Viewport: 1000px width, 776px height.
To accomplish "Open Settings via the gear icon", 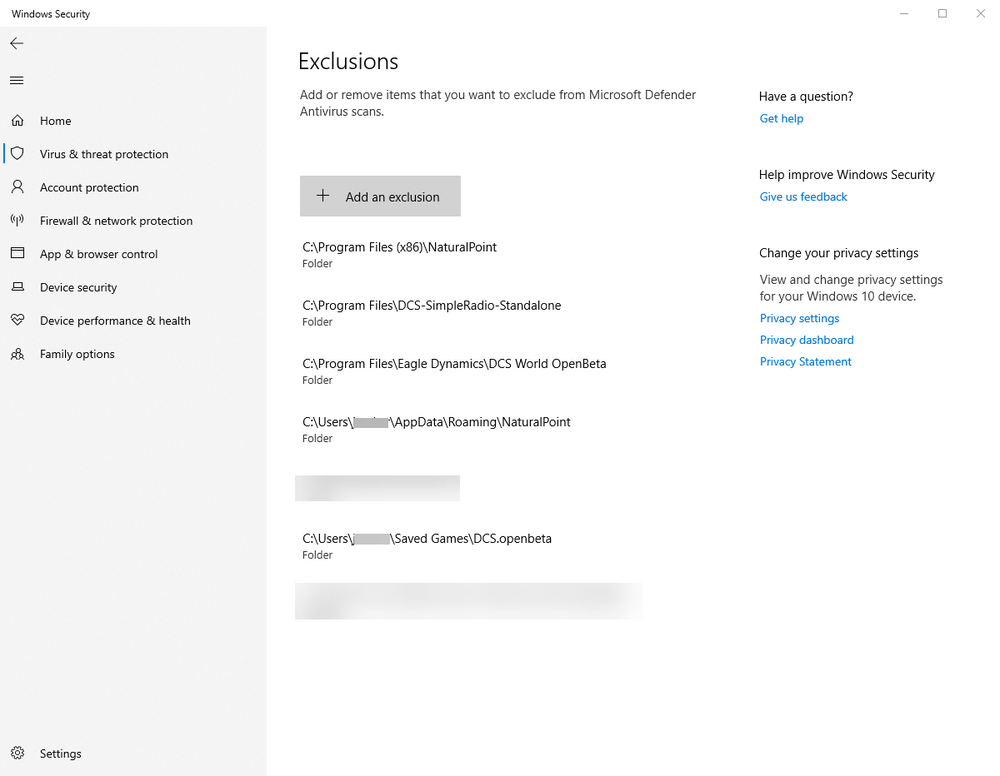I will pos(17,753).
